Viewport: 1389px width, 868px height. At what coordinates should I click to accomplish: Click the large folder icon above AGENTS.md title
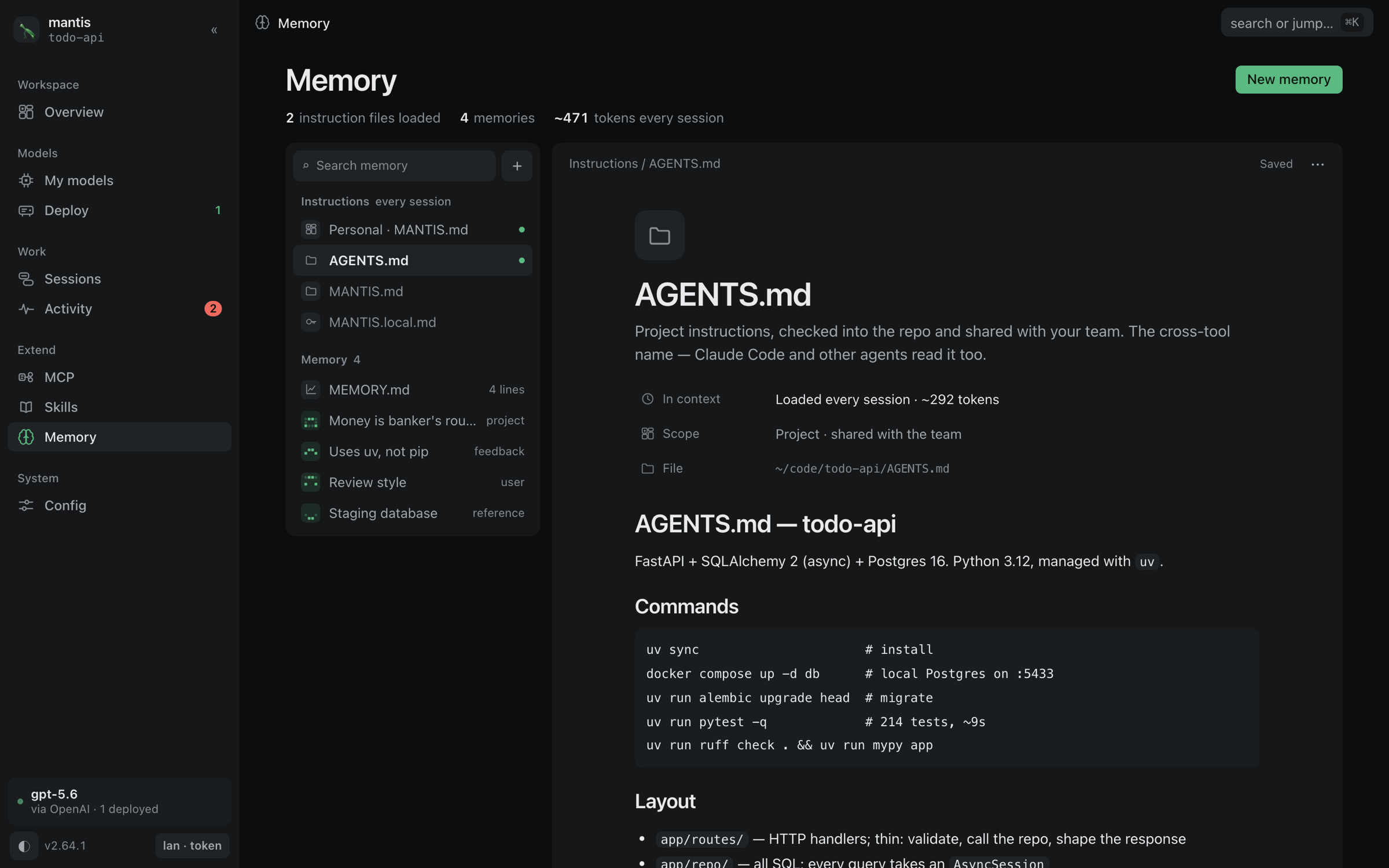point(660,236)
